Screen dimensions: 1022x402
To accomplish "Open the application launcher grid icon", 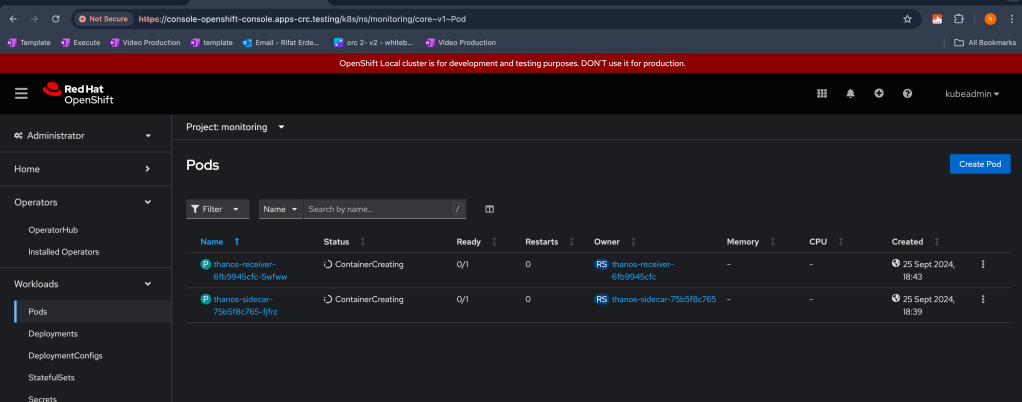I will pos(822,94).
